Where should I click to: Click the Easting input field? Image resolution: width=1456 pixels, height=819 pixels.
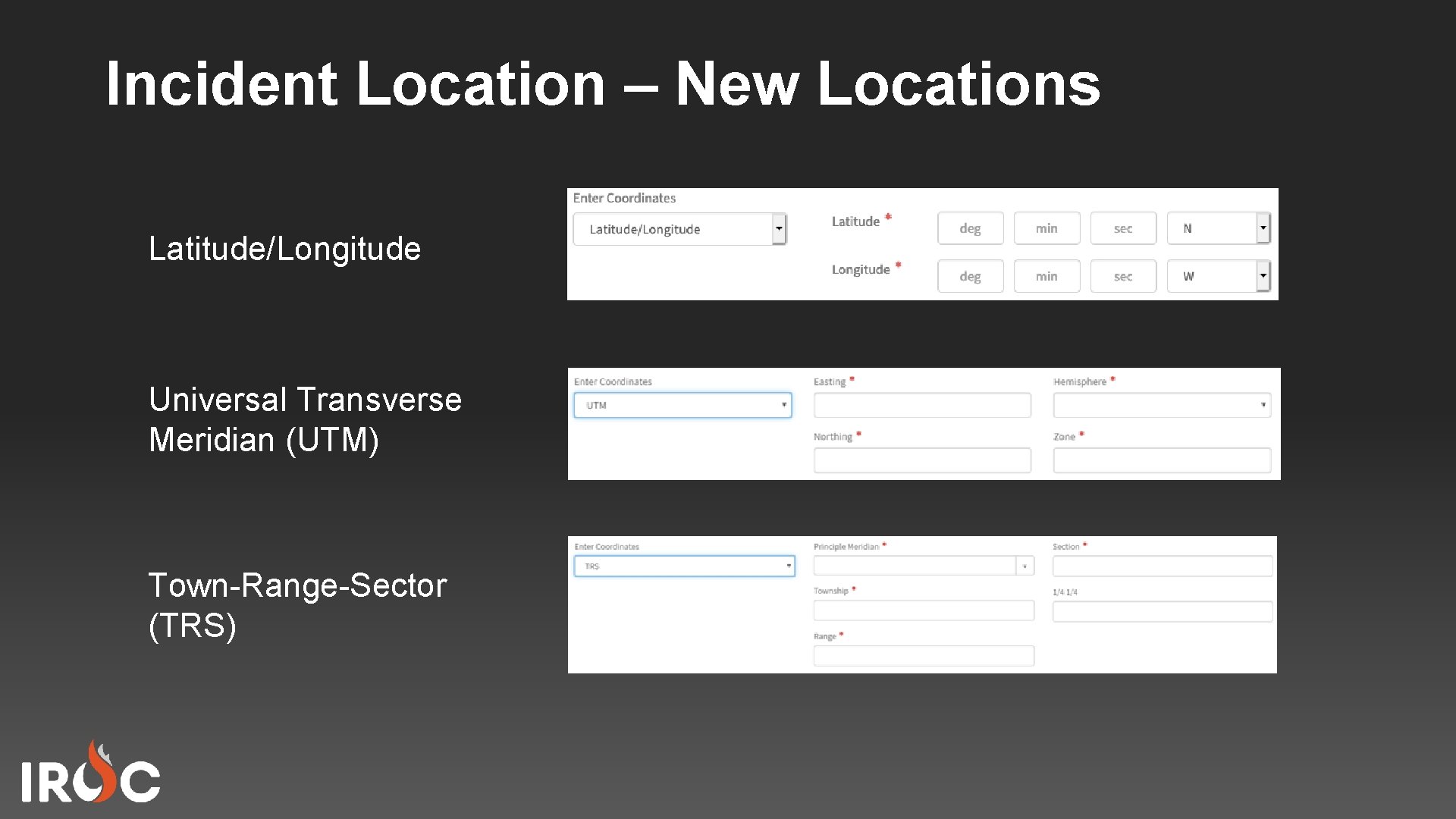click(x=922, y=404)
